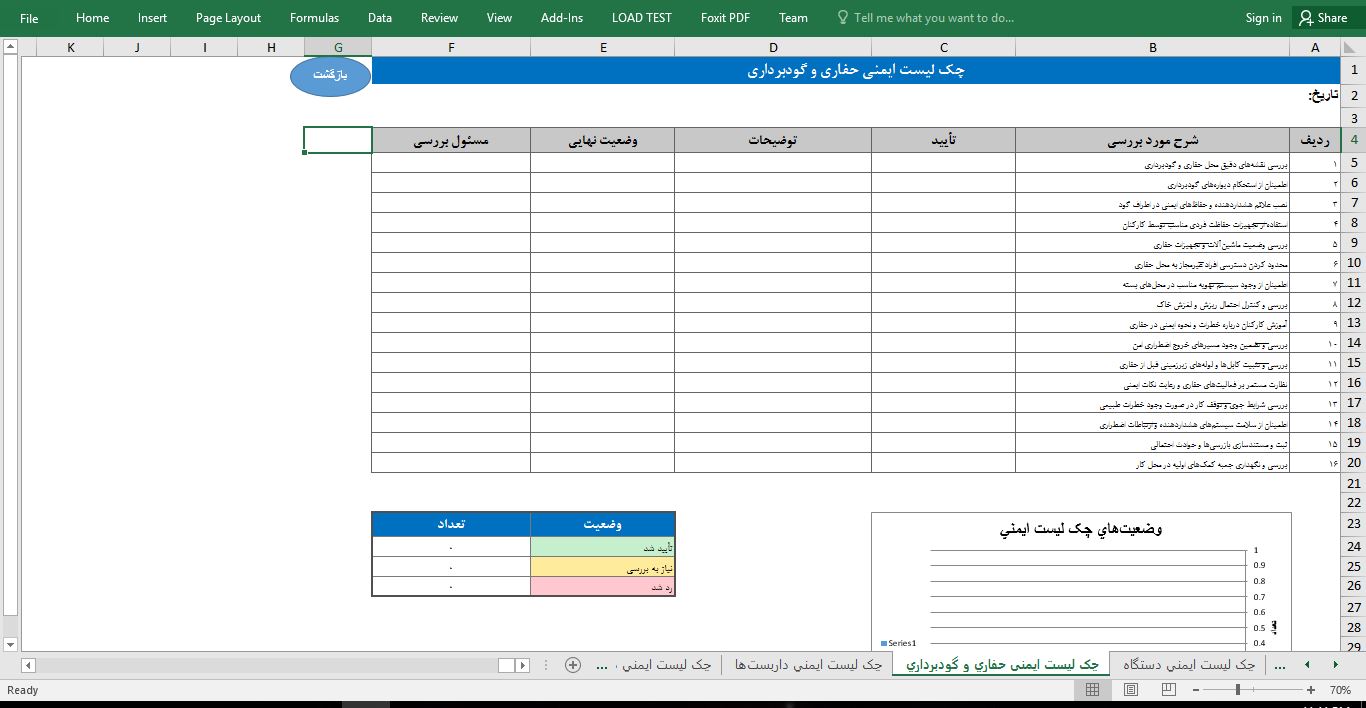Image resolution: width=1366 pixels, height=708 pixels.
Task: Open the View ribbon tab
Action: tap(499, 18)
